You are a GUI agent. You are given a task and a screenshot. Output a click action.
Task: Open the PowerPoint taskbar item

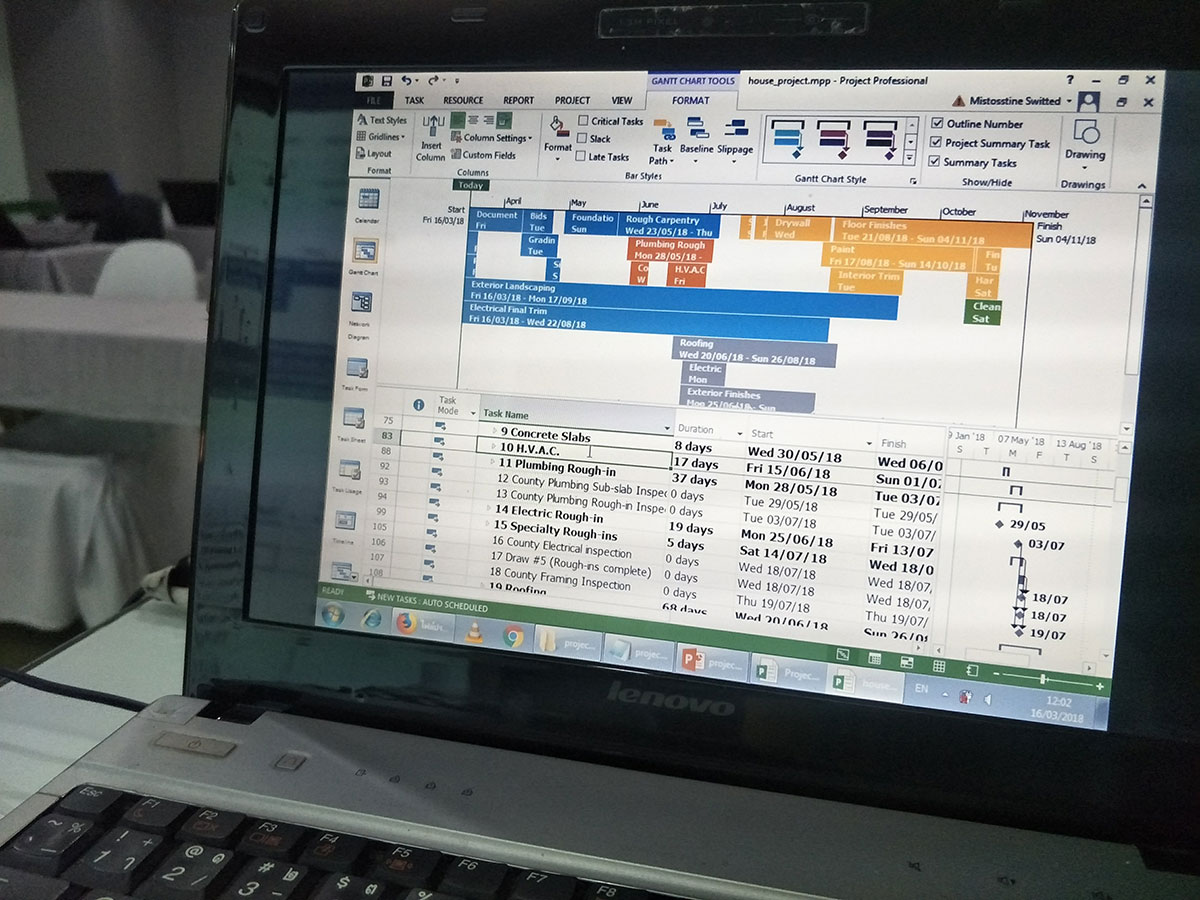[714, 662]
